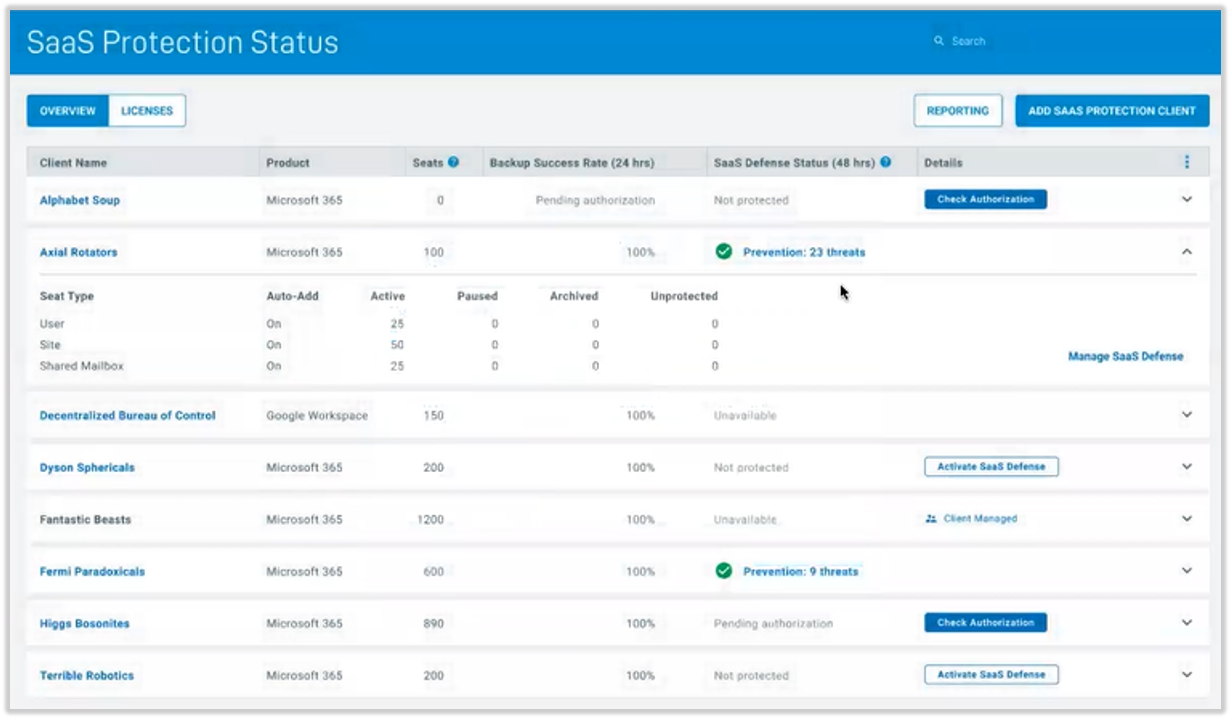The width and height of the screenshot is (1232, 720).
Task: Click green checkmark icon for Fermi Paradoxicals
Action: (724, 571)
